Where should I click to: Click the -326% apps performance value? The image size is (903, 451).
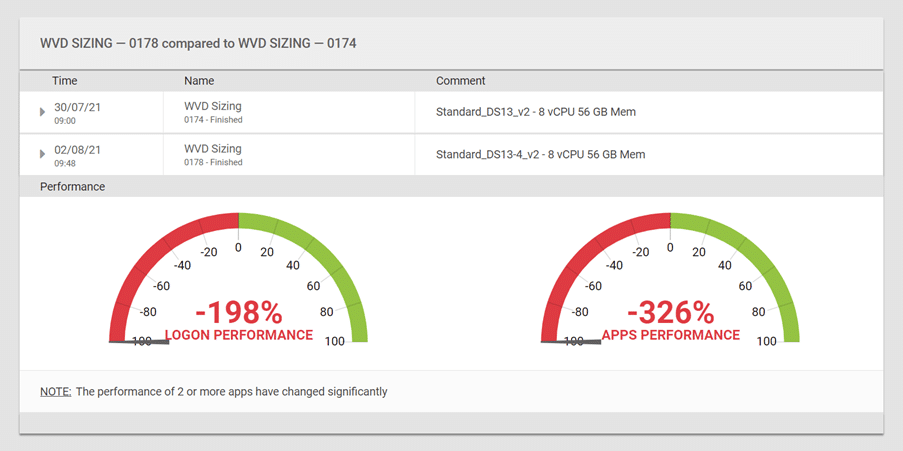coord(670,313)
